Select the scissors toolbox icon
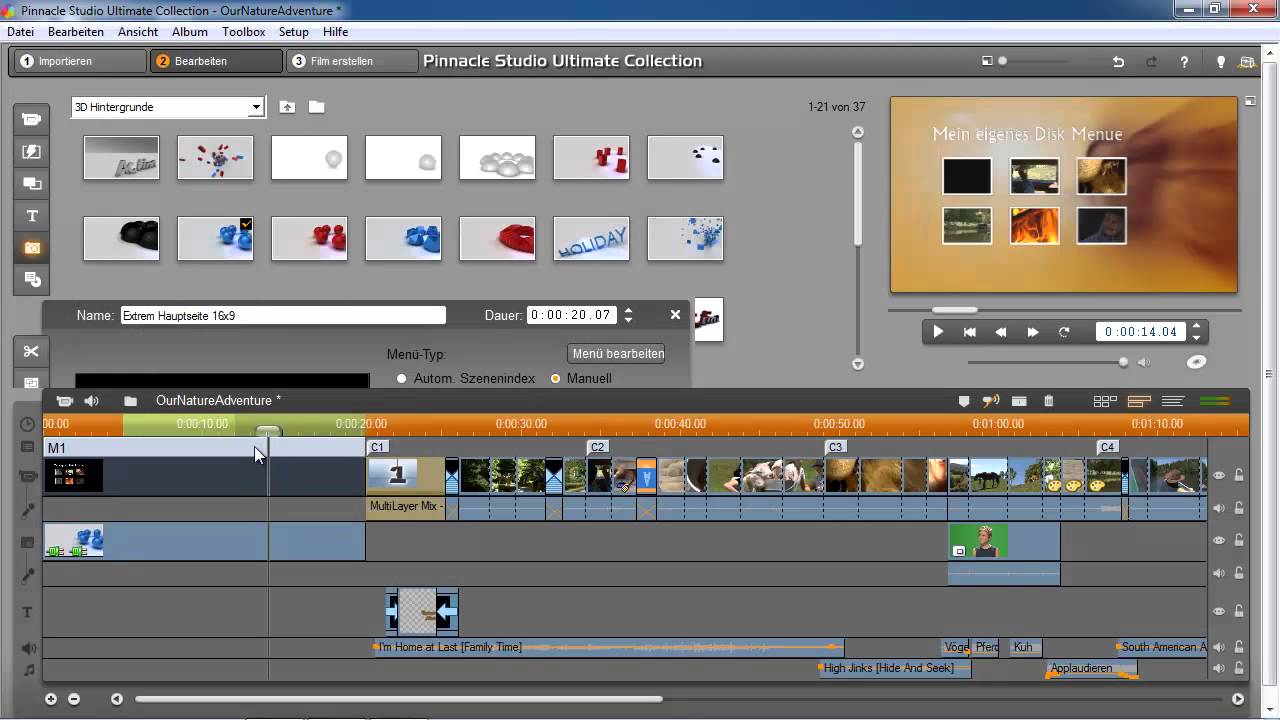The height and width of the screenshot is (720, 1280). pos(31,351)
